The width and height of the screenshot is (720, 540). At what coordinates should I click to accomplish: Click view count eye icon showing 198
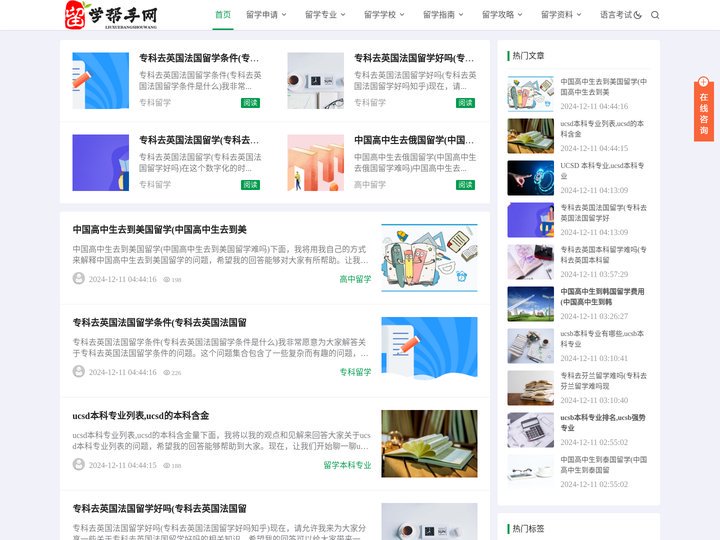(x=167, y=279)
